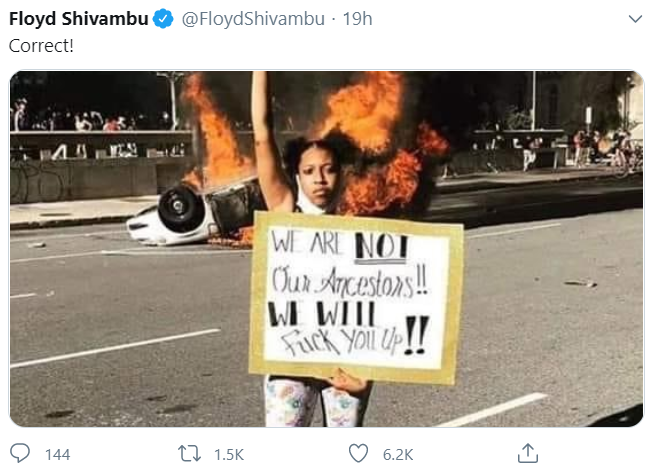
Task: Like the tweet with the heart icon
Action: click(359, 454)
